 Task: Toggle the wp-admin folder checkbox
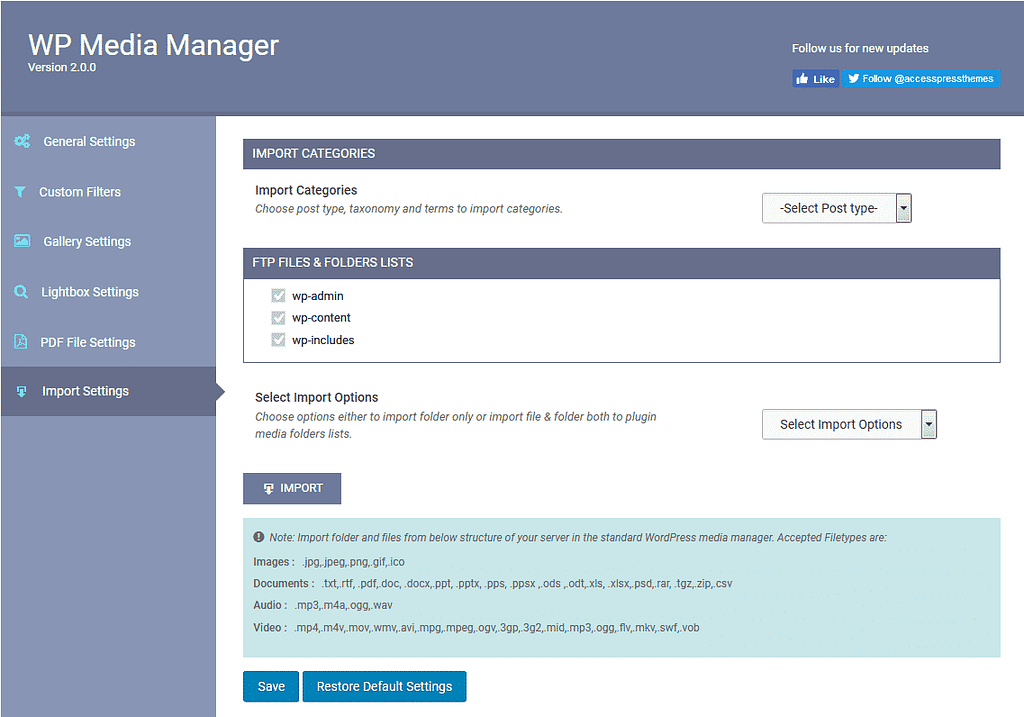point(278,296)
